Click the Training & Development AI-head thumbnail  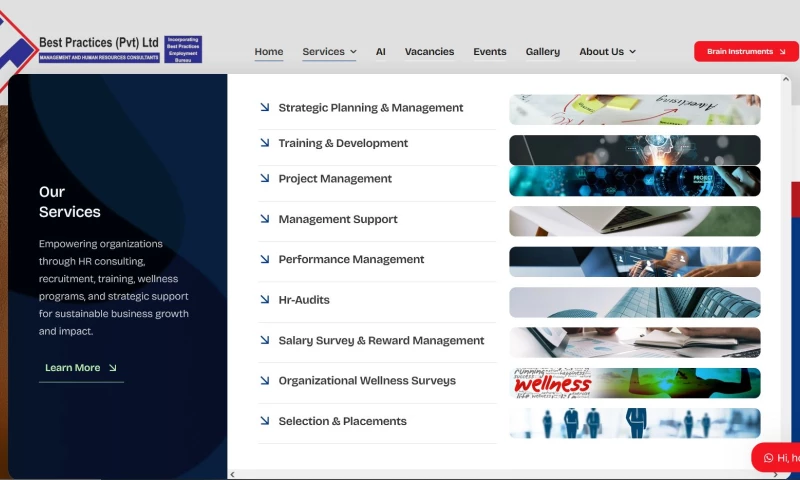point(635,150)
